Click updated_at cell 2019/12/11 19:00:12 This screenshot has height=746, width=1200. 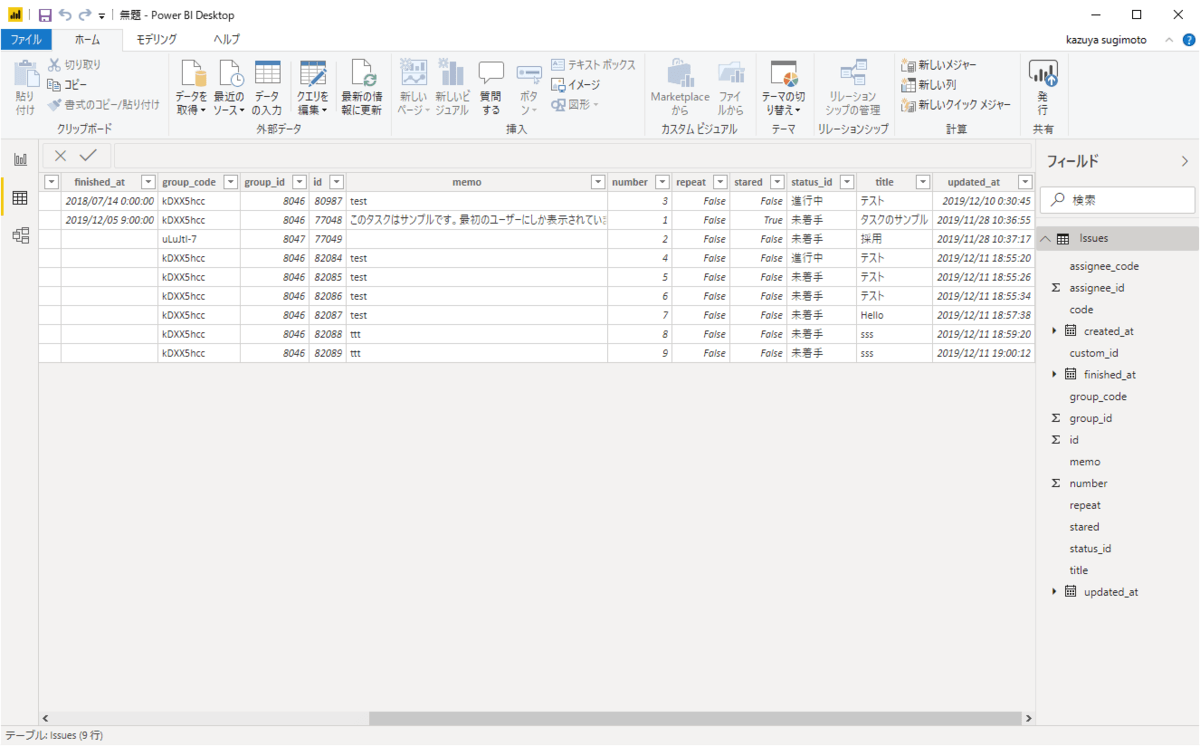coord(982,353)
